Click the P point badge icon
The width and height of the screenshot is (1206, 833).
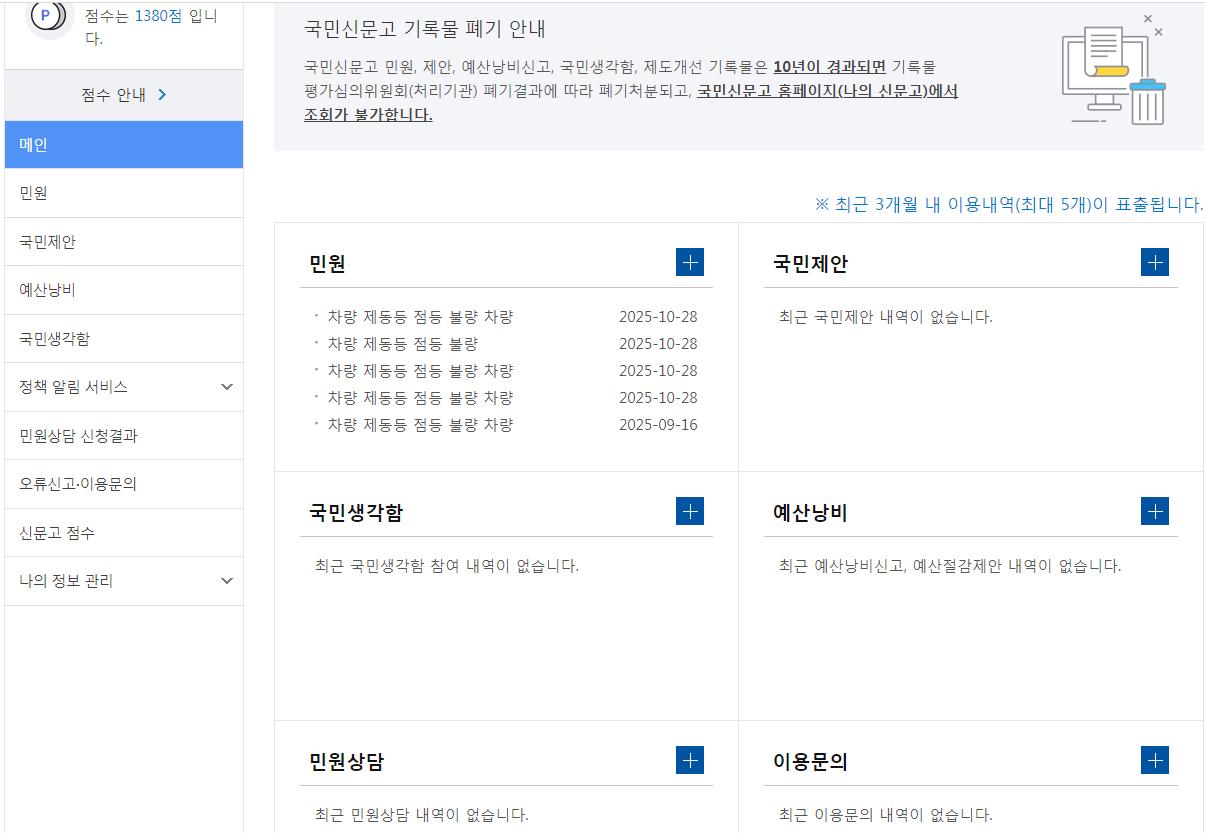46,16
